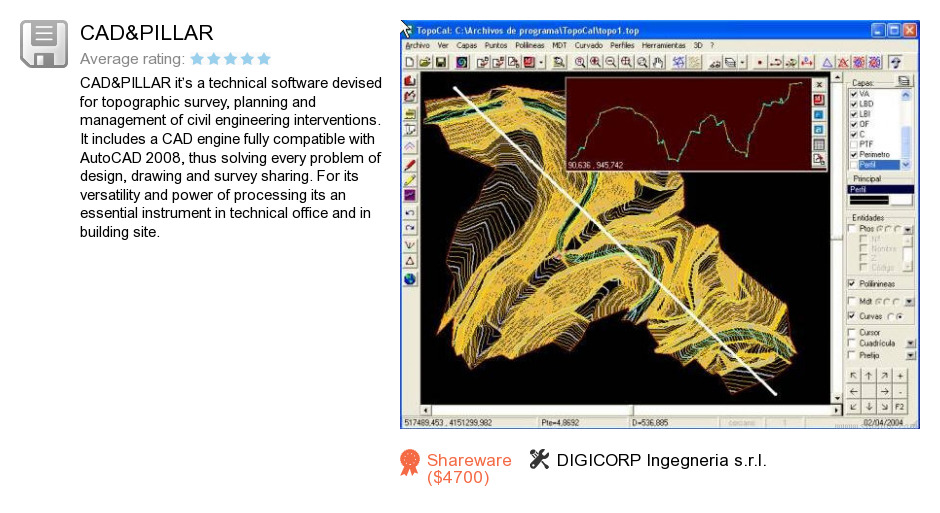
Task: Open the Capas menu
Action: pos(466,46)
